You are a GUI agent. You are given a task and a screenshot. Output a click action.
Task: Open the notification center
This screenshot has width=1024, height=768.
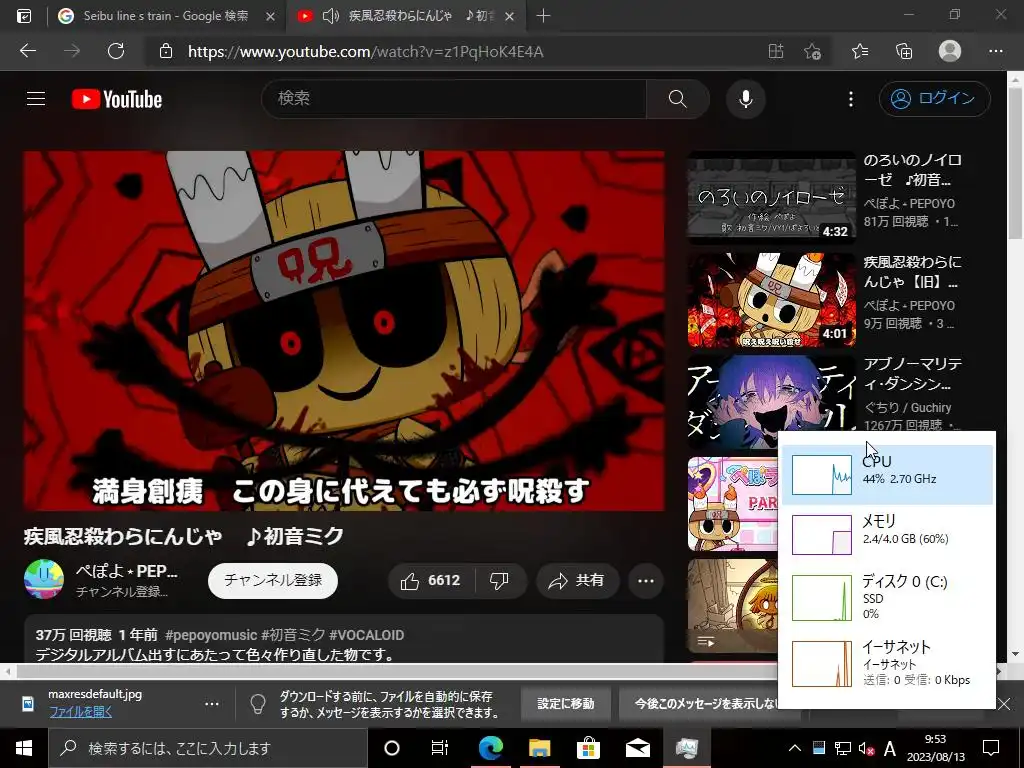tap(991, 748)
